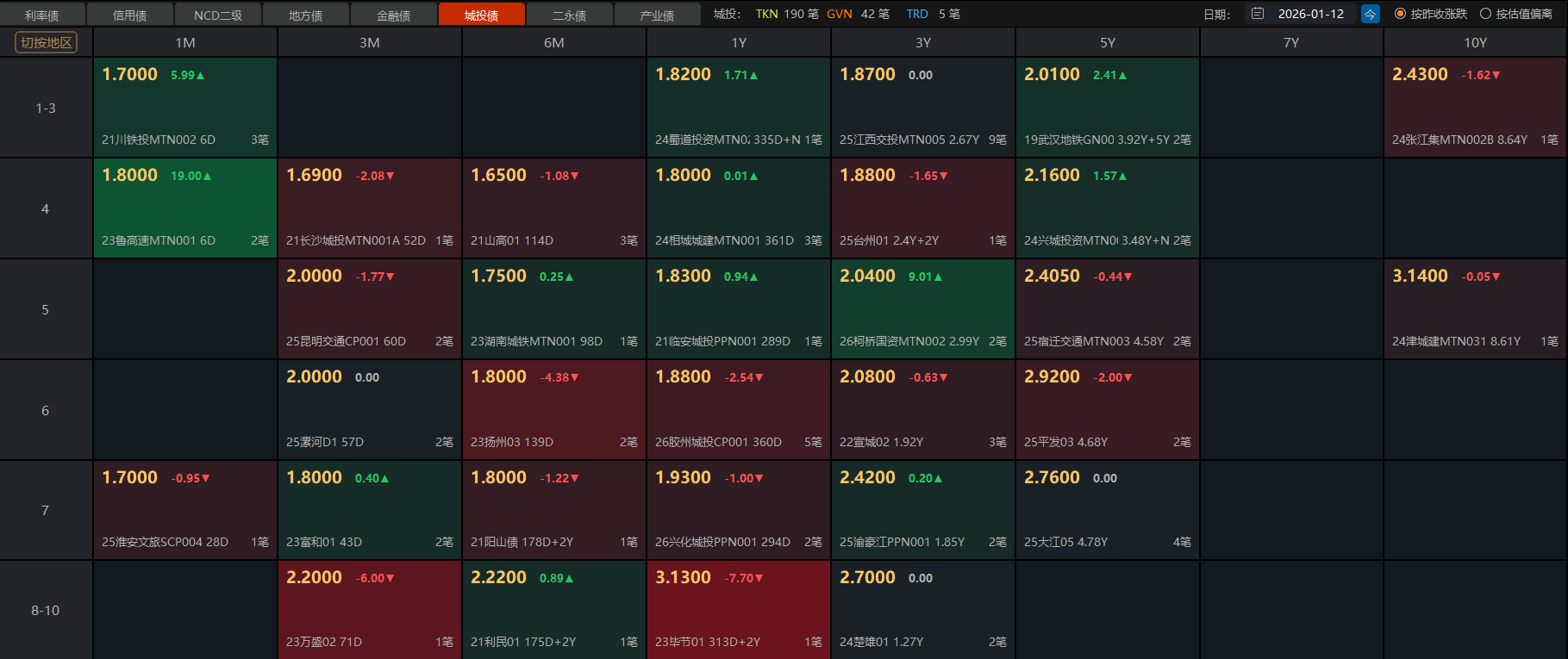Switch to the 产业债 tab
1568x659 pixels.
tap(658, 15)
